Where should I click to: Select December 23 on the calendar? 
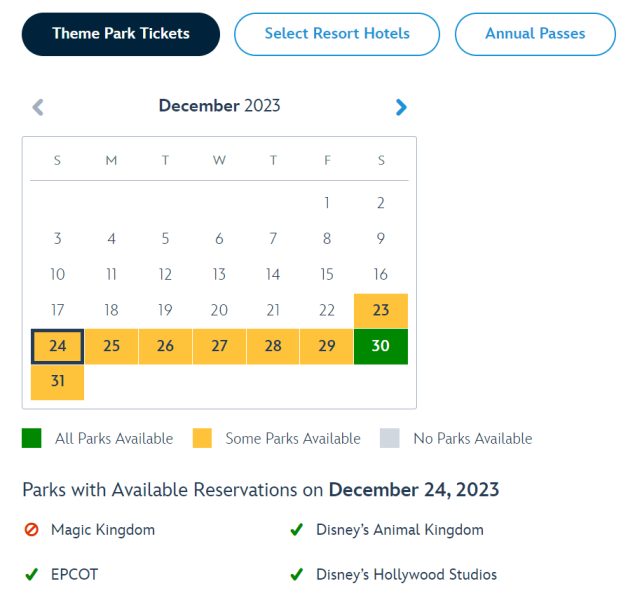tap(381, 310)
